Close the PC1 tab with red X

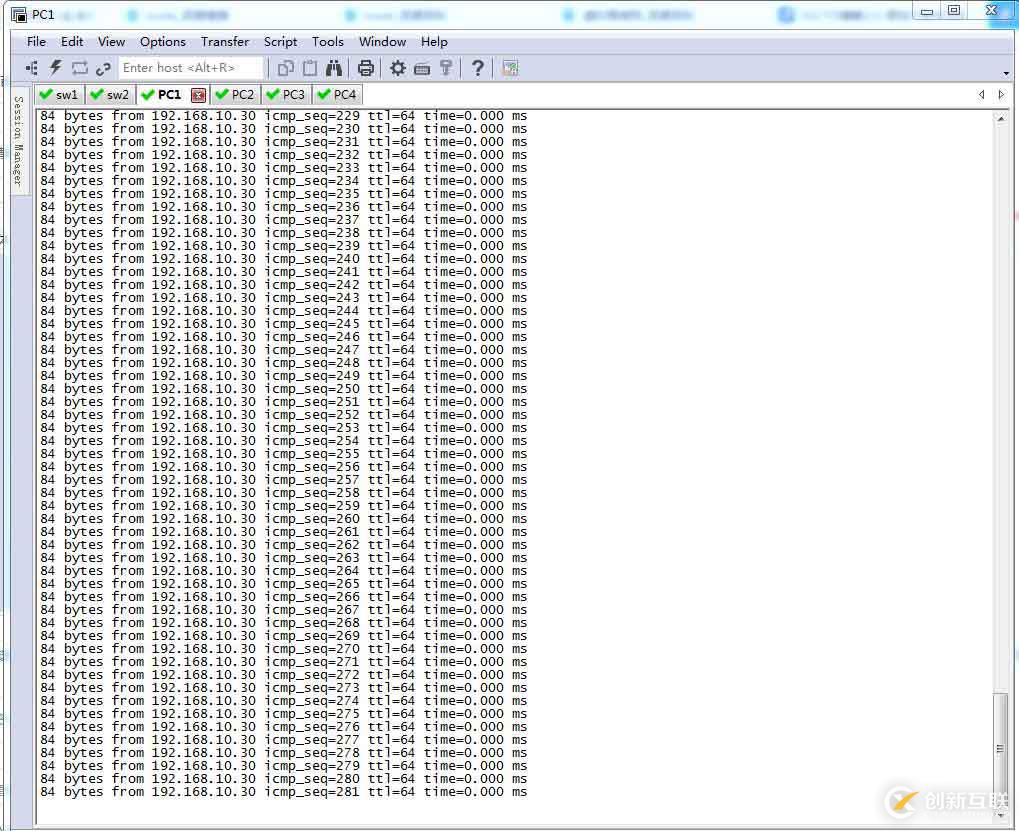point(198,95)
